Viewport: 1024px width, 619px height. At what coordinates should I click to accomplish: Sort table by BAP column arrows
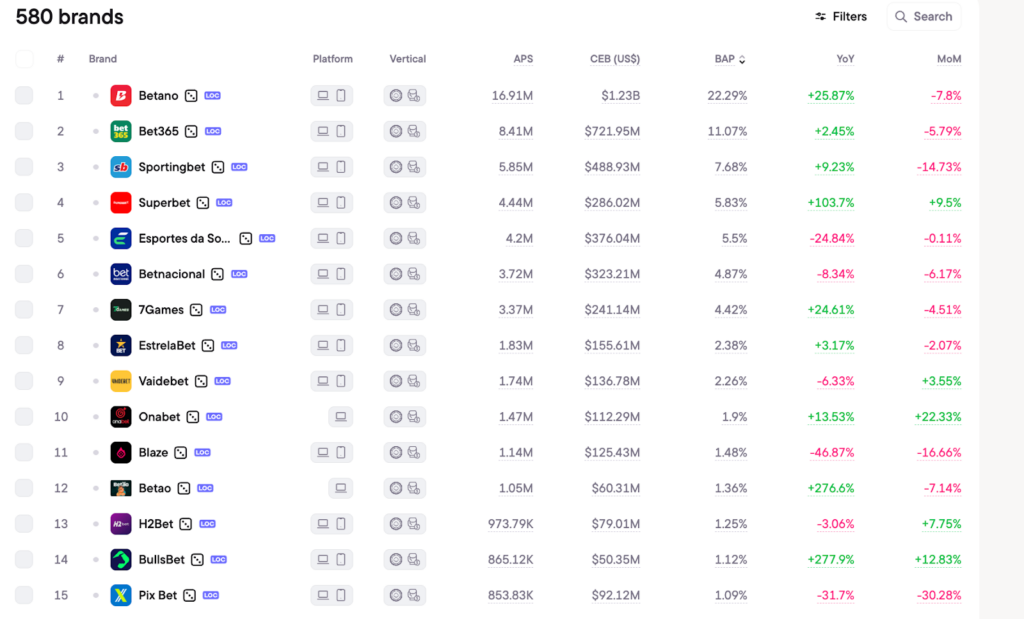tap(742, 60)
